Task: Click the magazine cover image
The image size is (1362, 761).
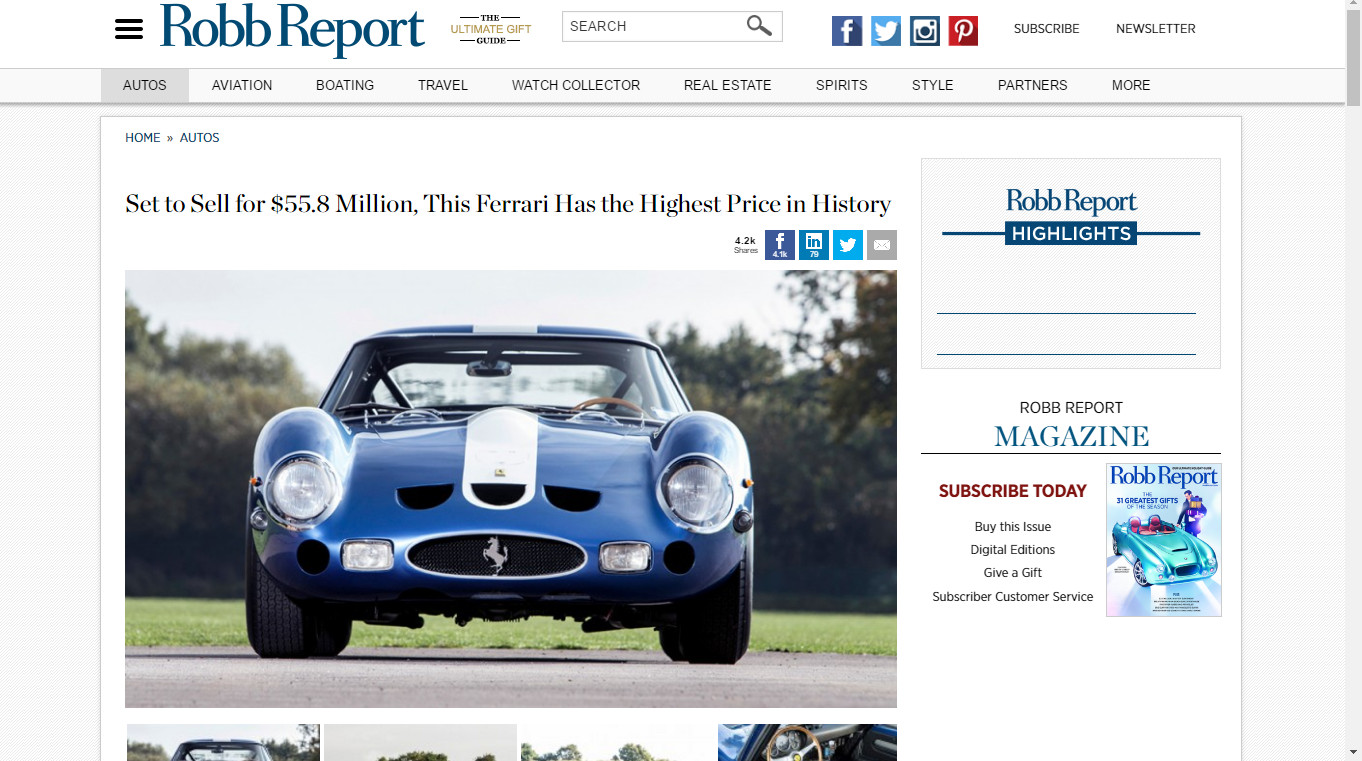Action: click(1164, 539)
